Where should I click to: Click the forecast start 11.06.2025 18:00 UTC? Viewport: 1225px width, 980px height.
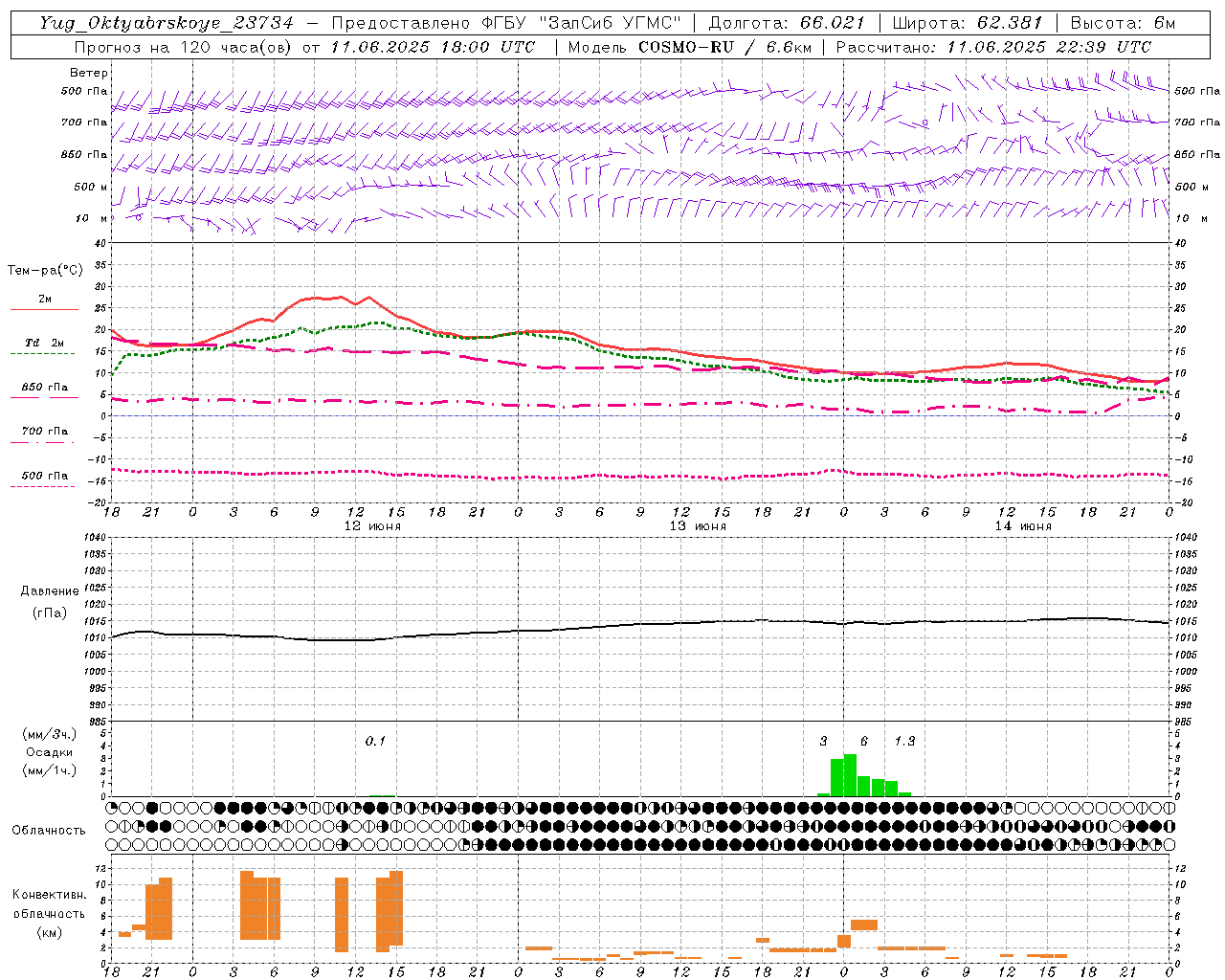pos(433,47)
